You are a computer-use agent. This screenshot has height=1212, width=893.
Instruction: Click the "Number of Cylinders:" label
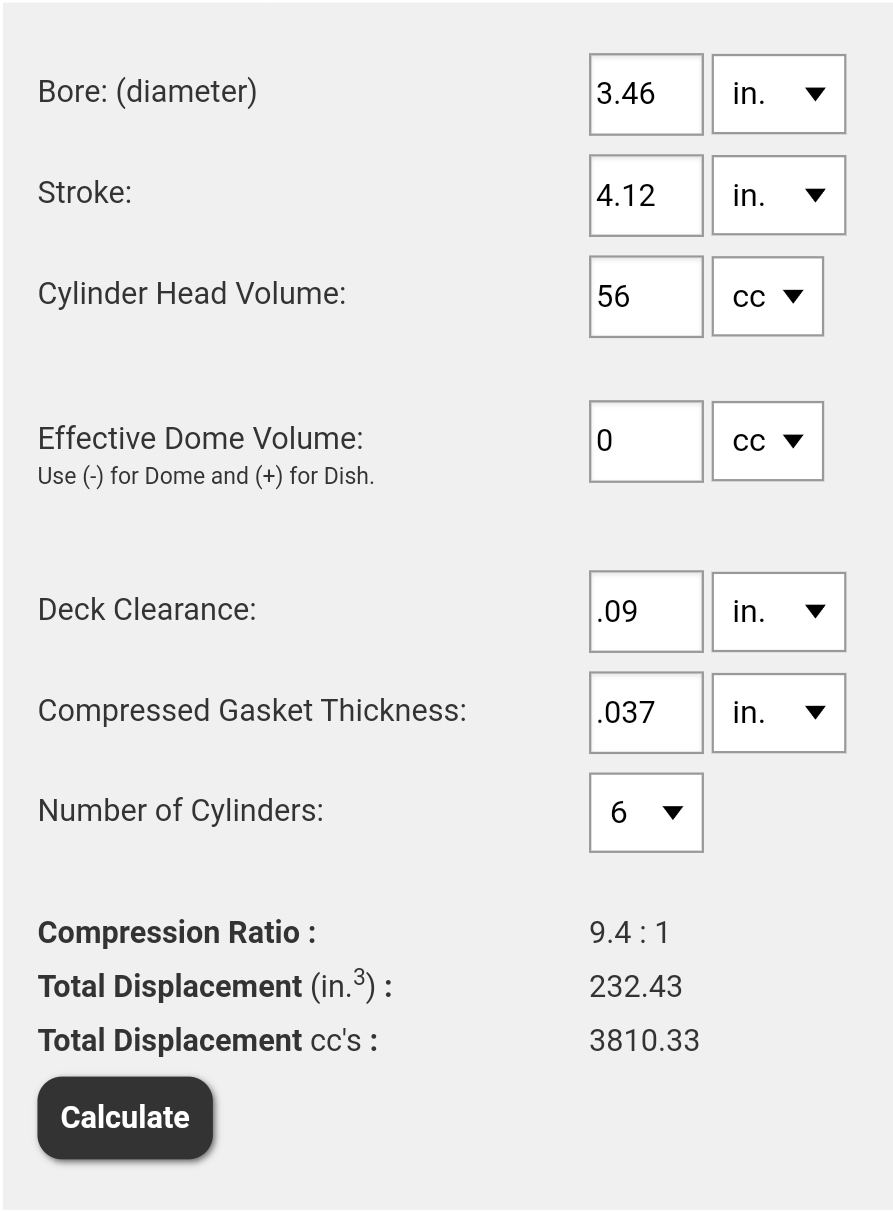(x=181, y=810)
